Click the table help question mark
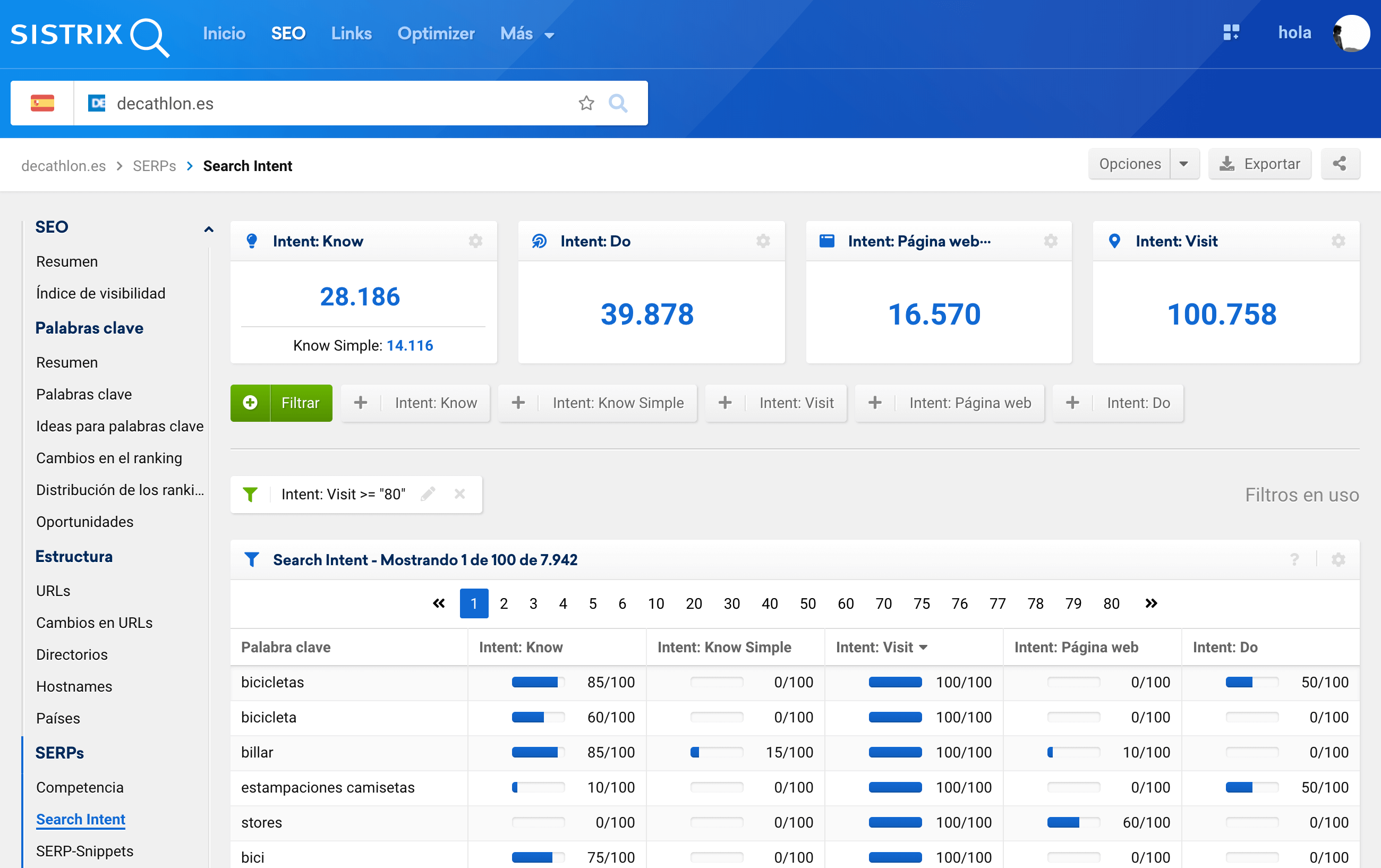 click(1294, 560)
